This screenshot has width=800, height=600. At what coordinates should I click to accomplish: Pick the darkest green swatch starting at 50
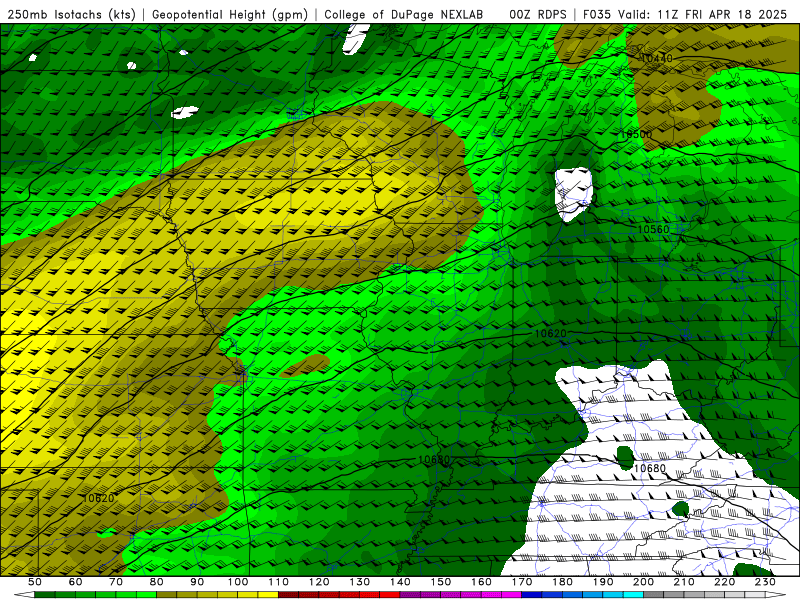pyautogui.click(x=45, y=595)
